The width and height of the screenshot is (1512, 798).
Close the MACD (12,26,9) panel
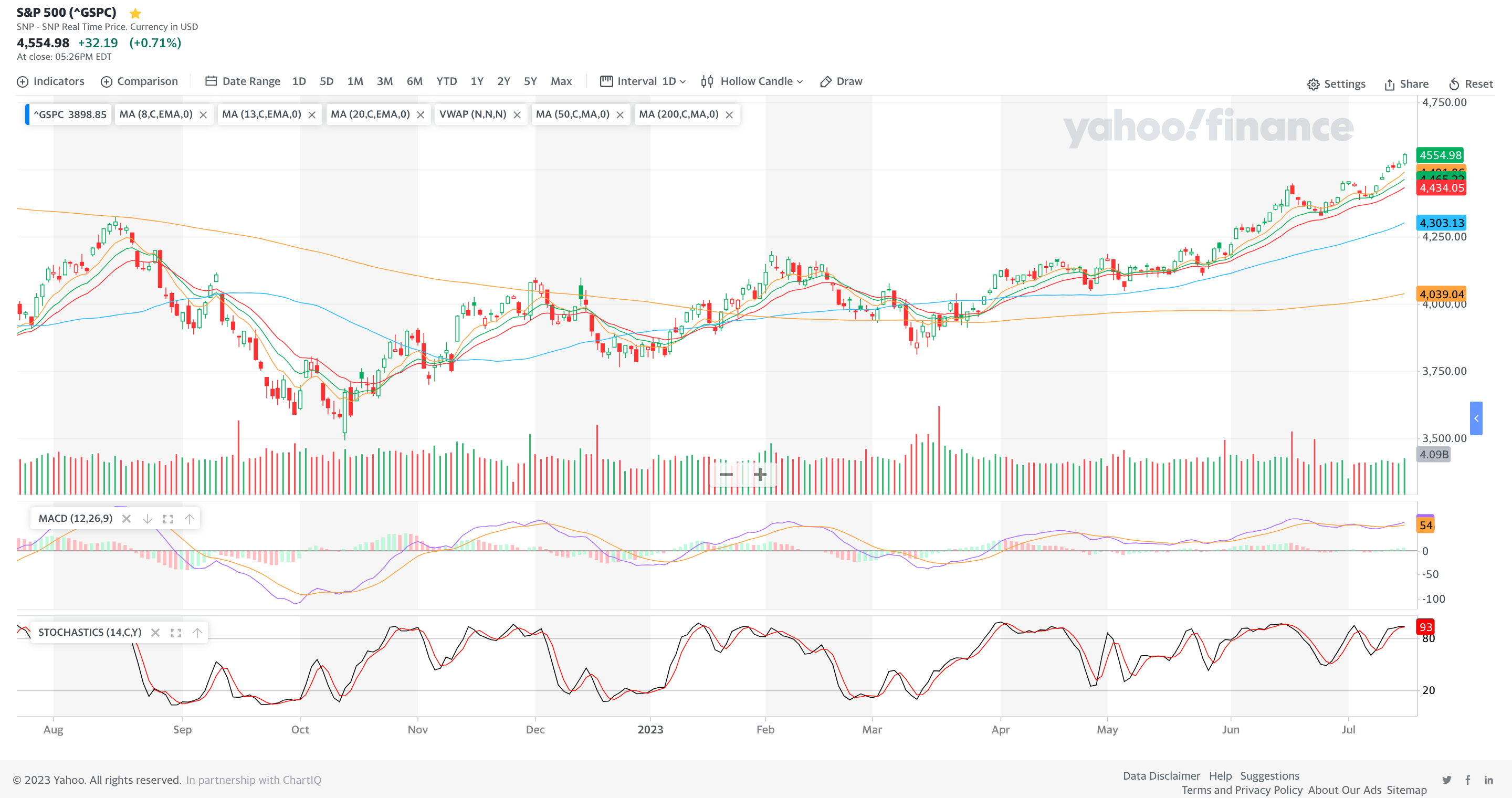[126, 519]
